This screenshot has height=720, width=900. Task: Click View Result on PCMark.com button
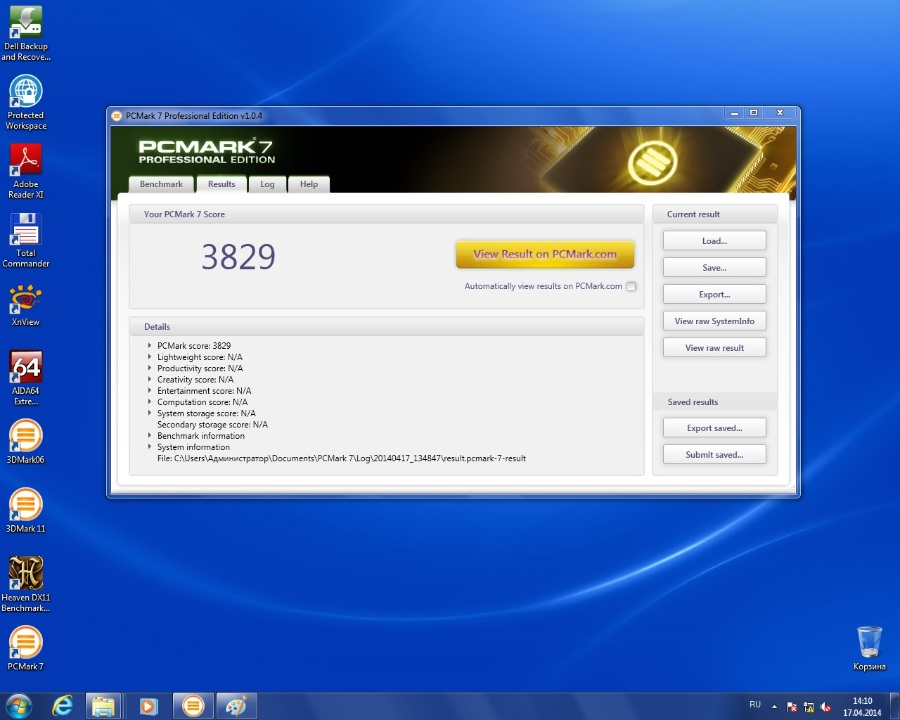[x=545, y=254]
